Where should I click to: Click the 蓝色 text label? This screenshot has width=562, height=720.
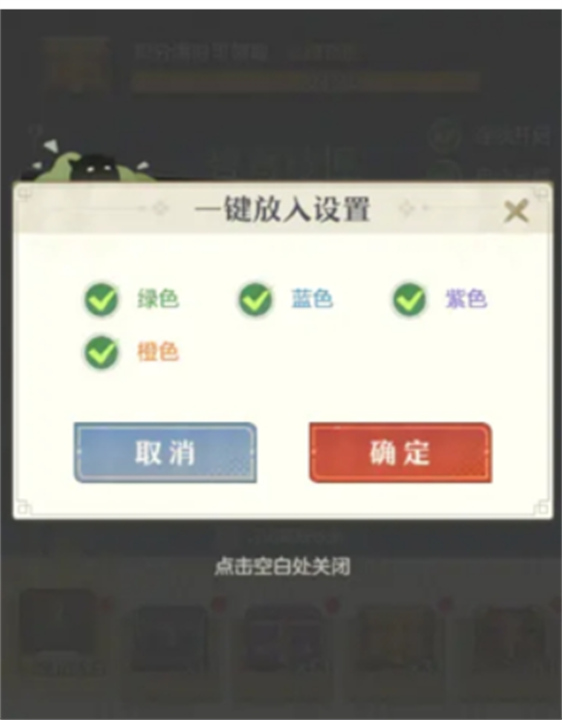click(x=312, y=298)
